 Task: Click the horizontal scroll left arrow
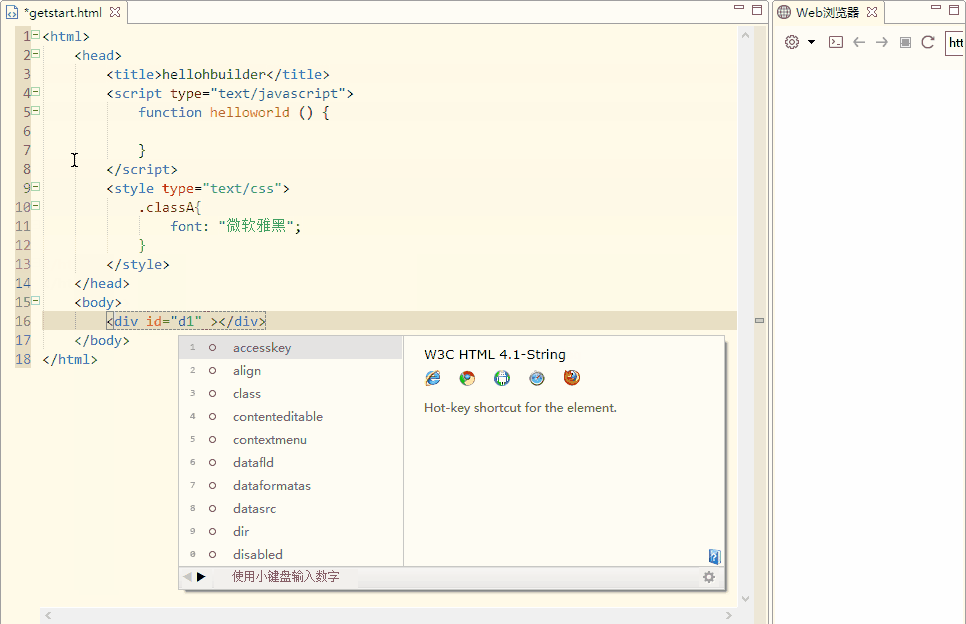click(48, 615)
